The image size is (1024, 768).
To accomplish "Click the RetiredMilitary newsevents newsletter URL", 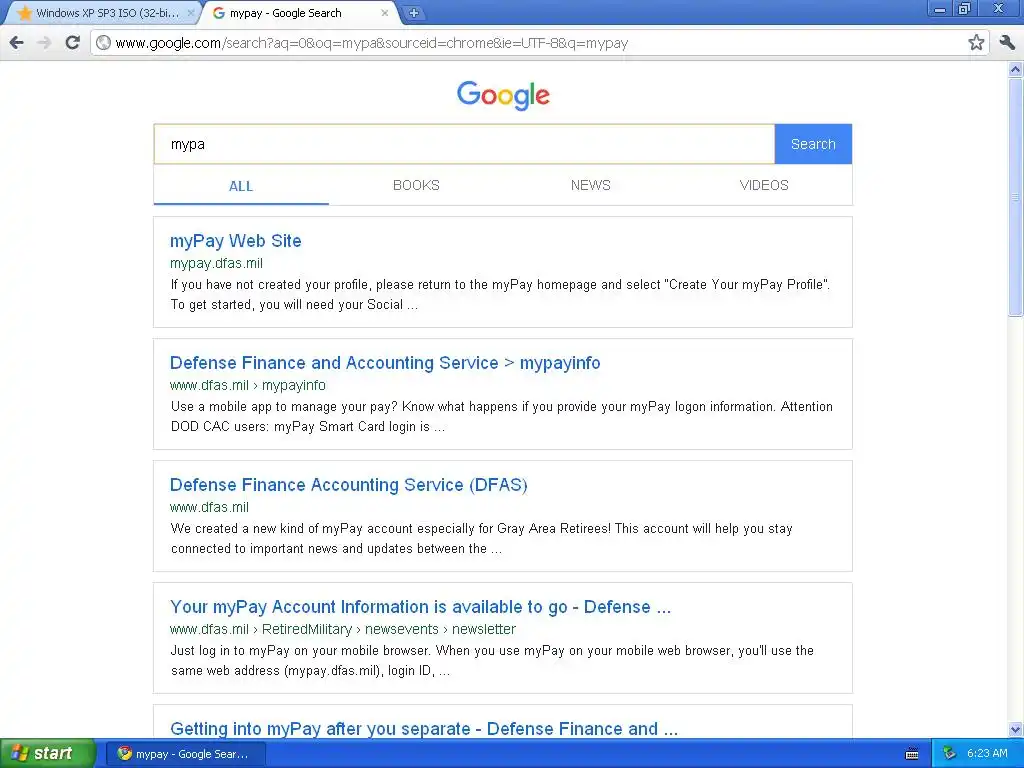I will [343, 630].
